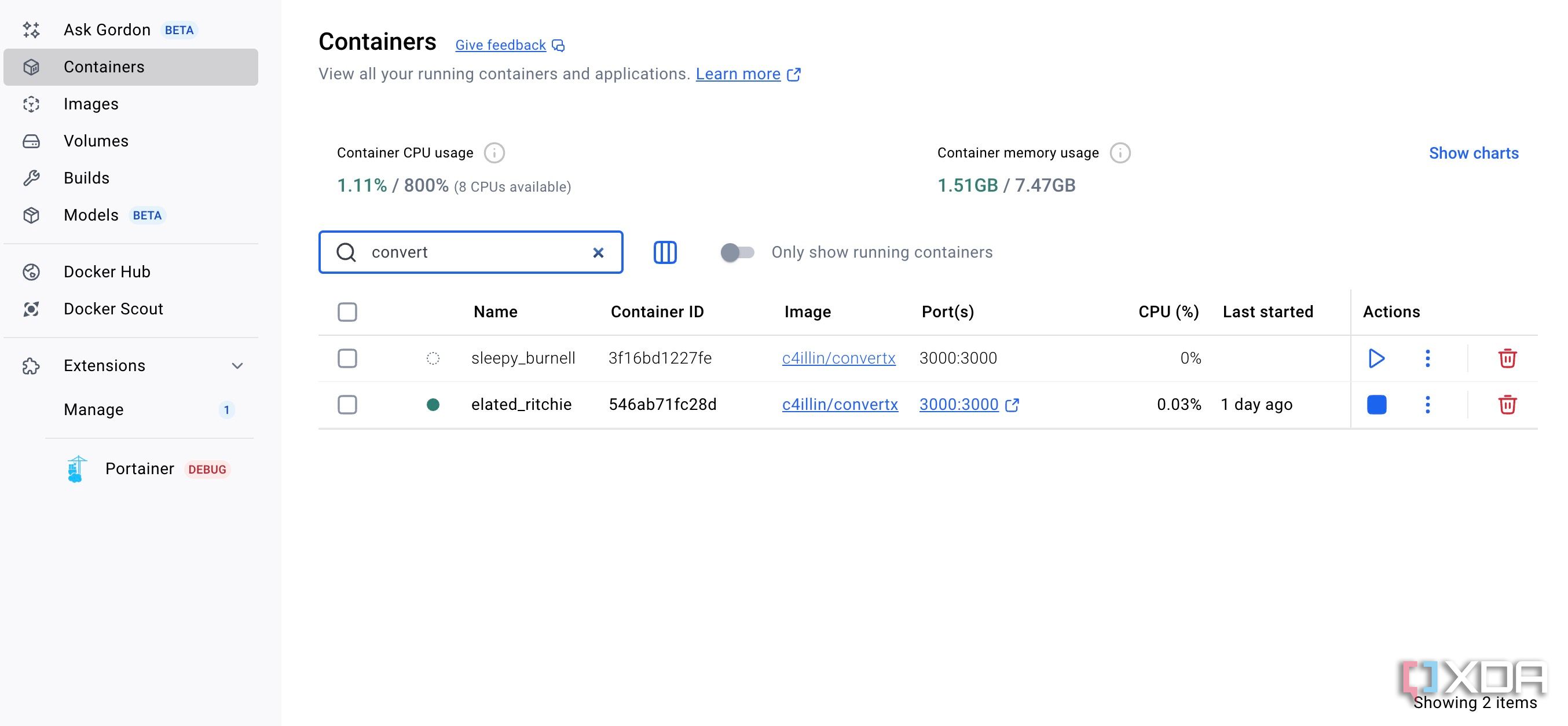
Task: Go to the Images section
Action: click(x=130, y=104)
